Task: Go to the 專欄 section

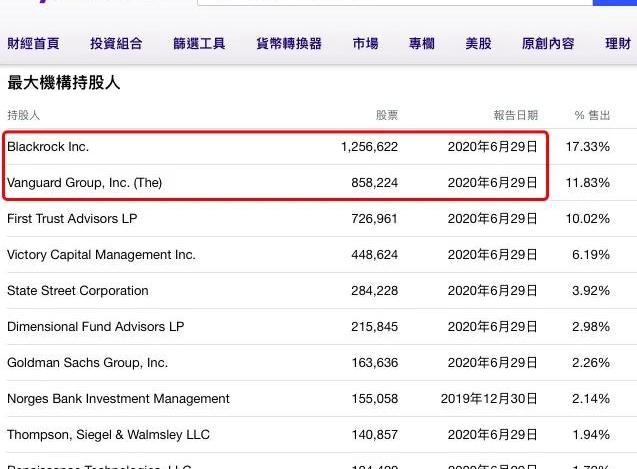Action: point(422,43)
